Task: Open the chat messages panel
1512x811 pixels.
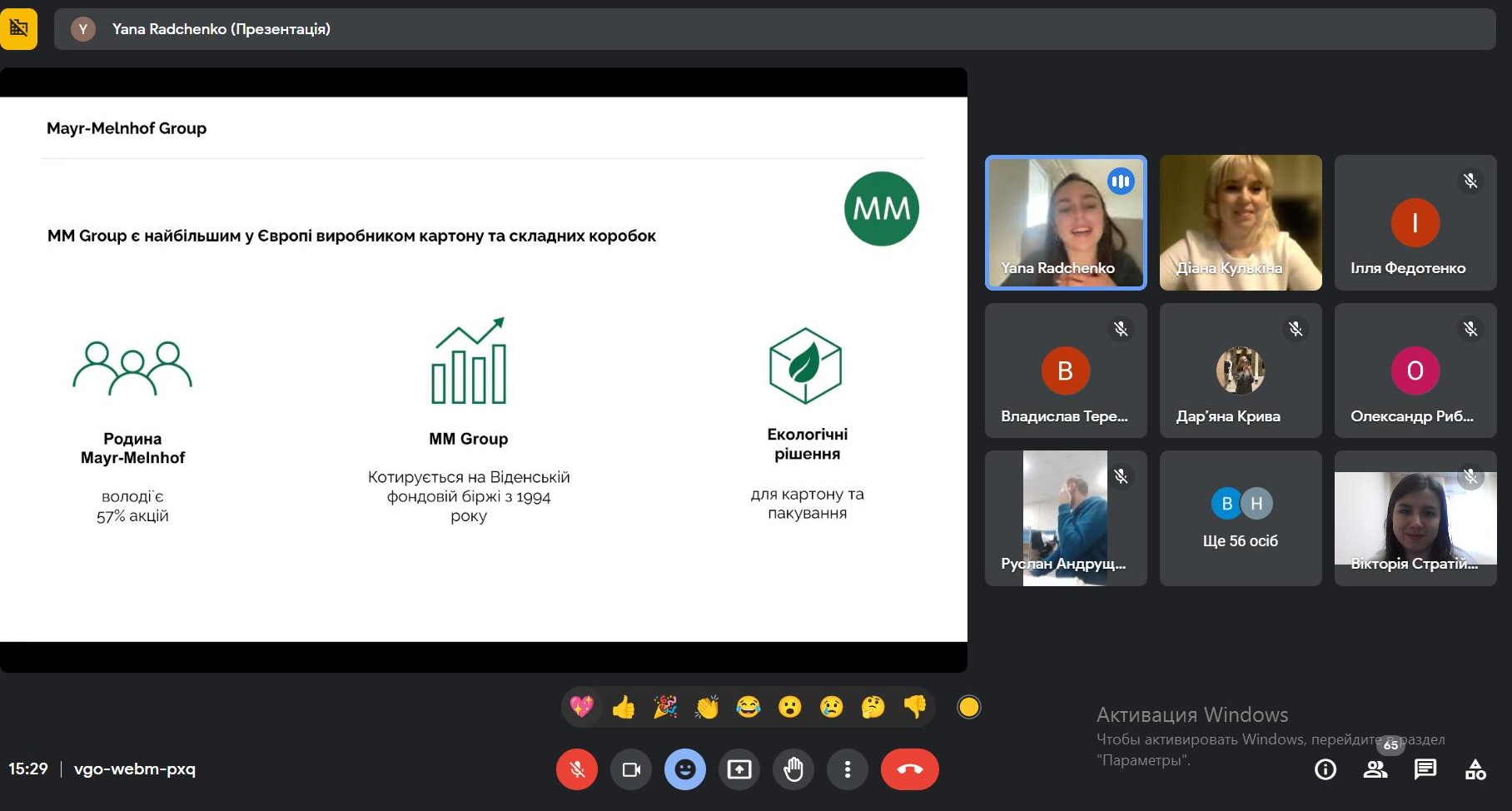Action: pyautogui.click(x=1425, y=769)
